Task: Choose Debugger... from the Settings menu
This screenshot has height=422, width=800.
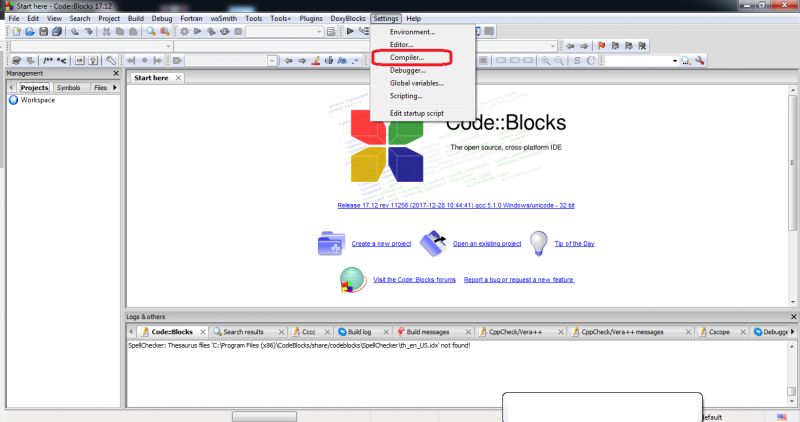Action: click(407, 70)
